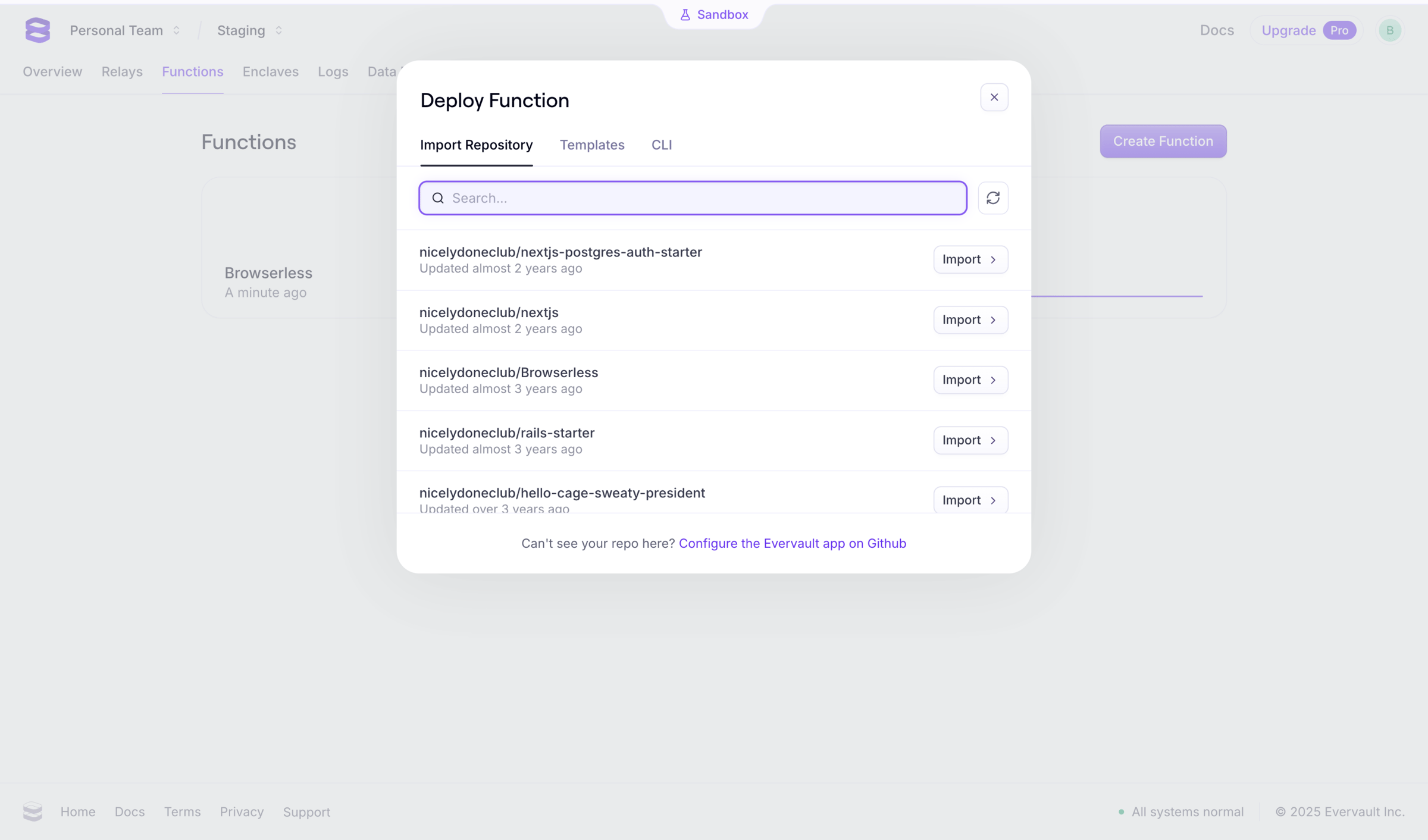Open Docs link in header

click(x=1217, y=30)
